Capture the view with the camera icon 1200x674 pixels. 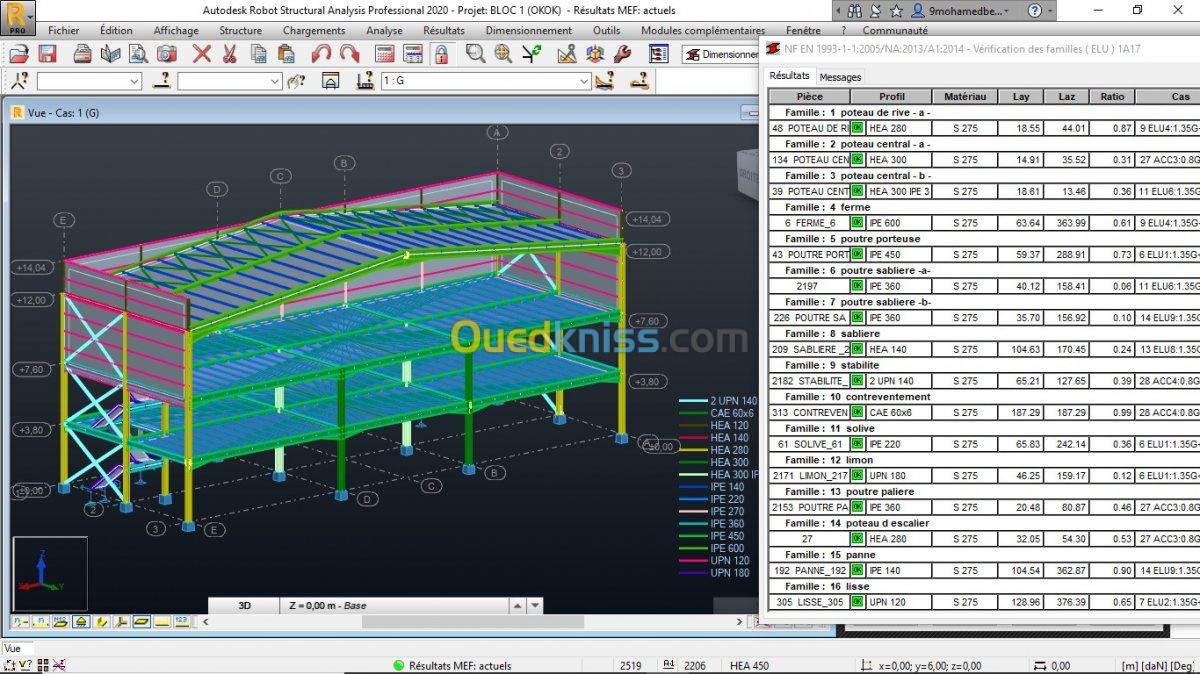(167, 54)
